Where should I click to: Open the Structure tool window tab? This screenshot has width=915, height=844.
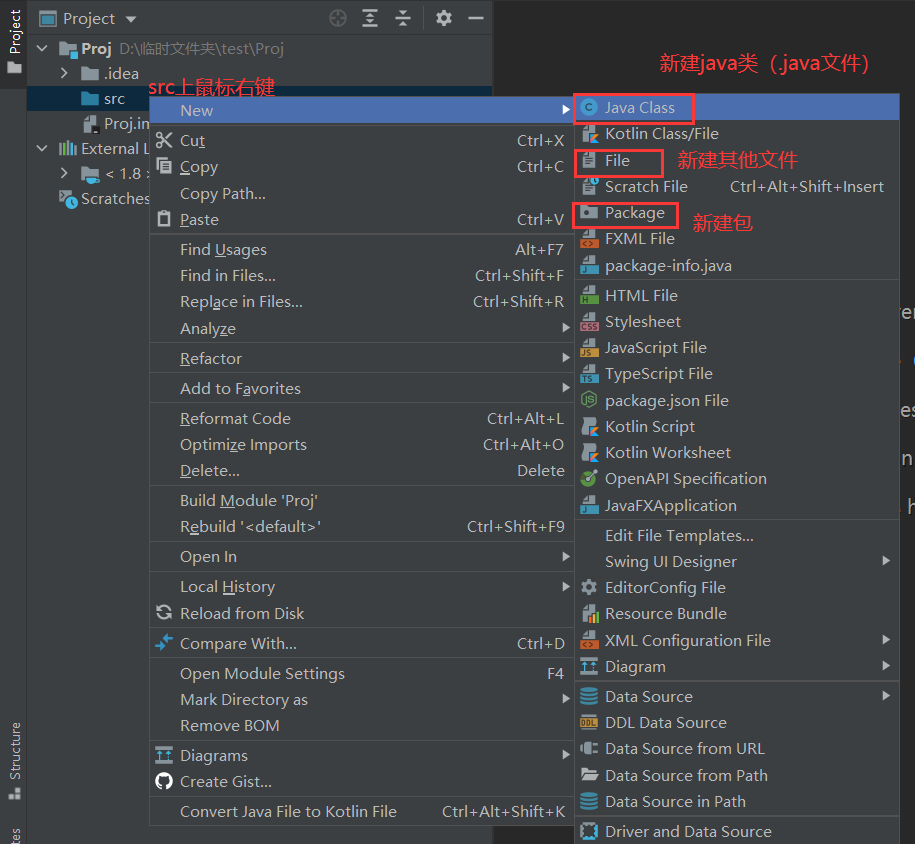(14, 761)
